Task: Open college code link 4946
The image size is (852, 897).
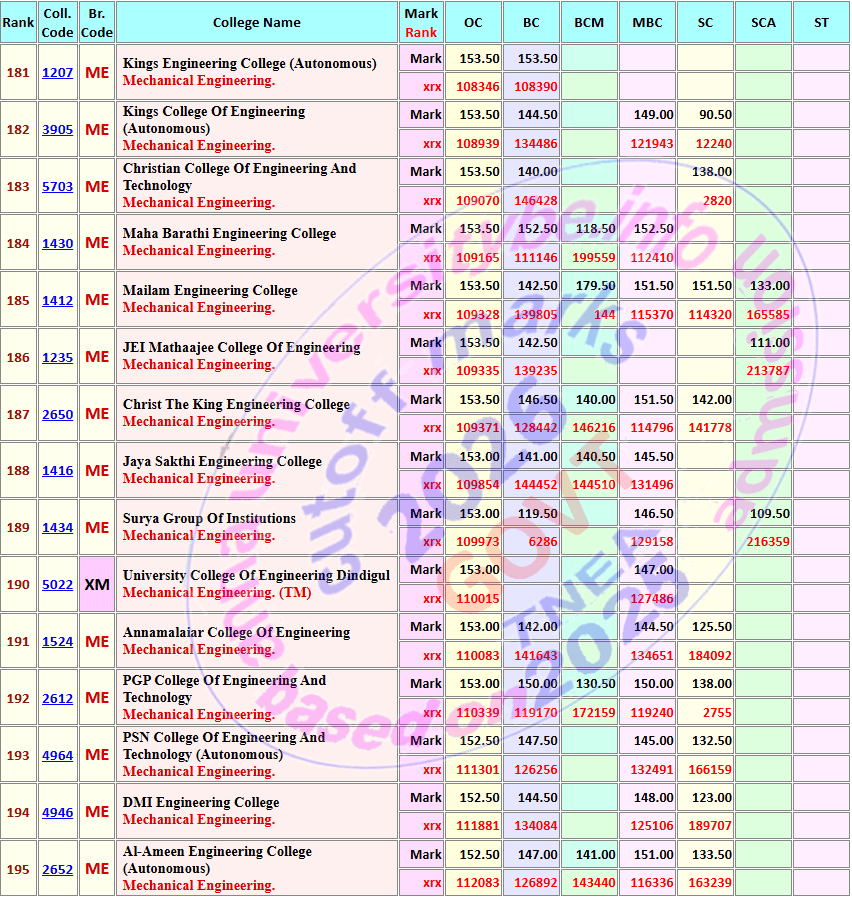Action: [57, 812]
